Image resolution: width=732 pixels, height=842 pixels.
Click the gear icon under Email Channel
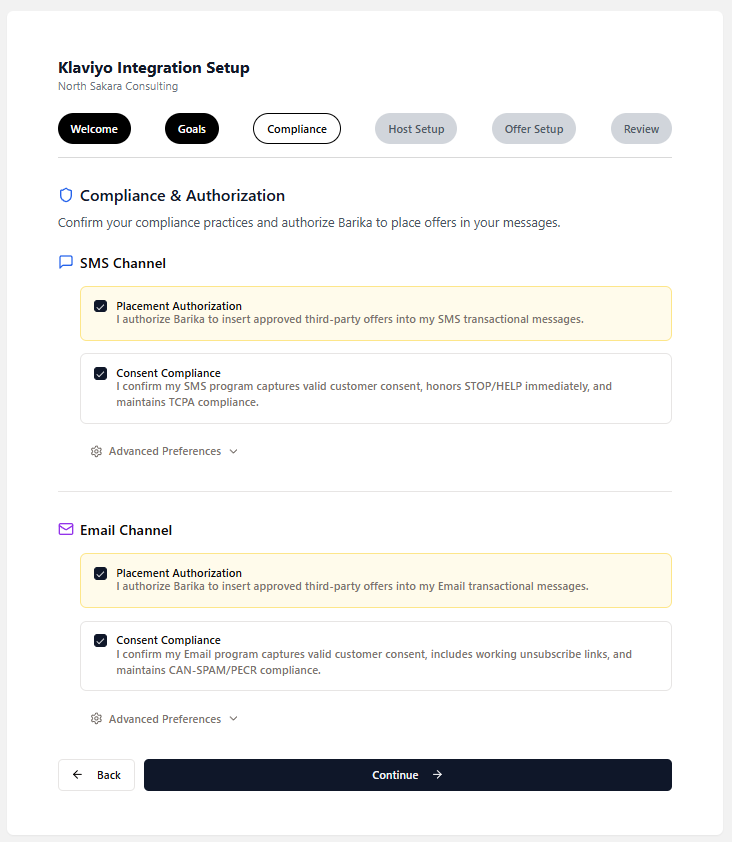pos(96,719)
